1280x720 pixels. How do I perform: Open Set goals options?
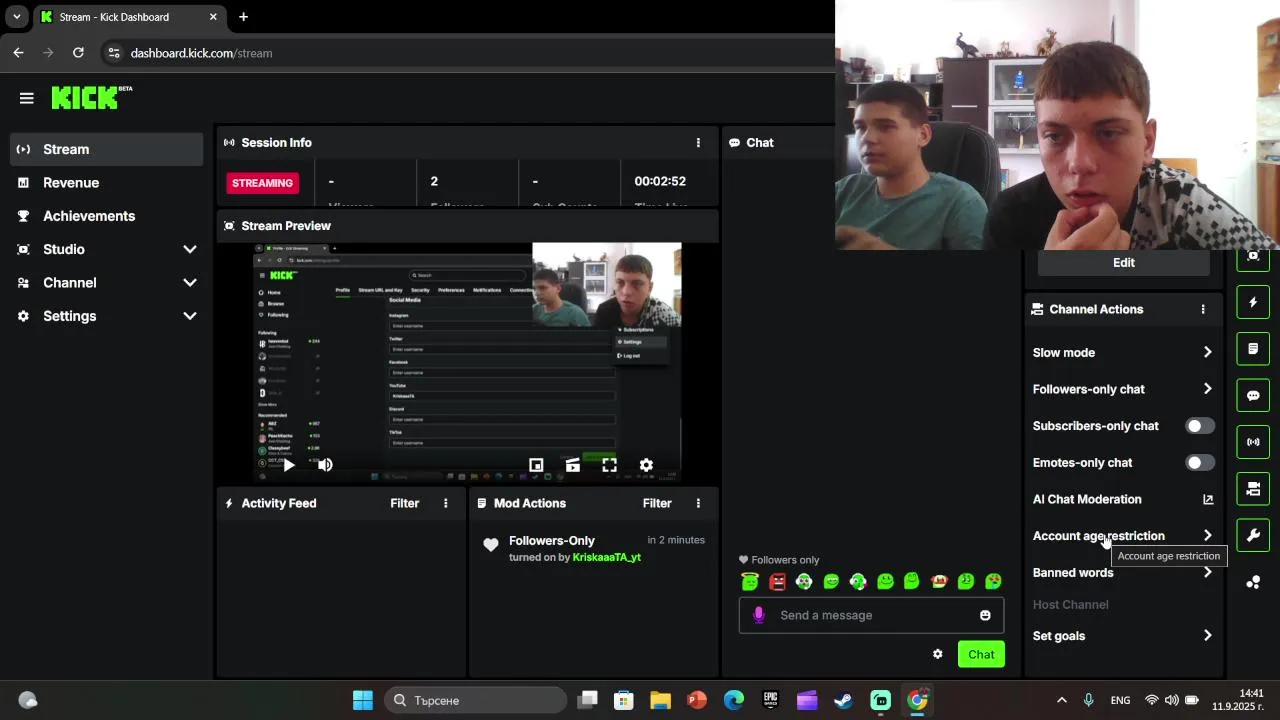[1123, 636]
